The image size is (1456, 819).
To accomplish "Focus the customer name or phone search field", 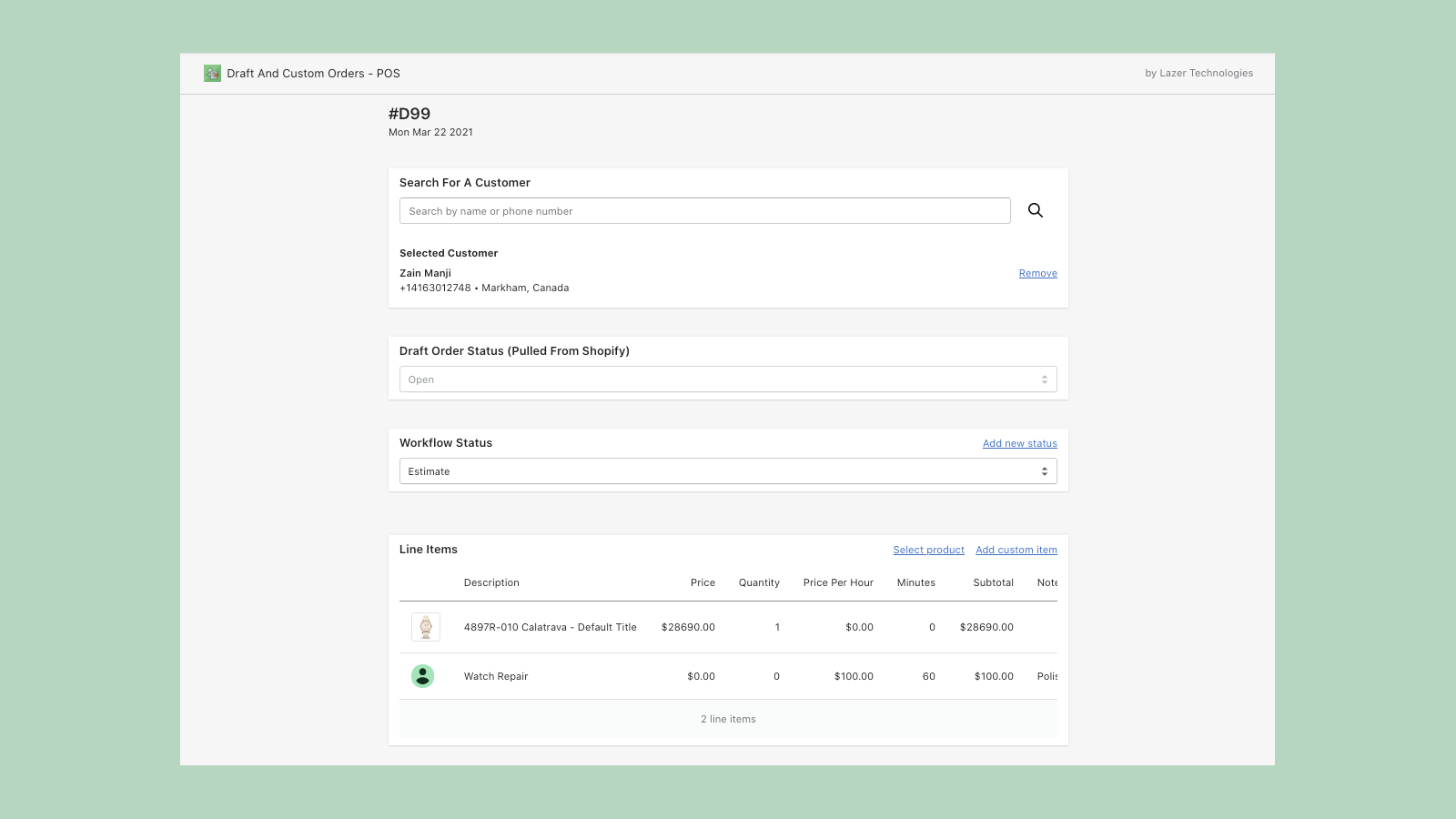I will [705, 211].
